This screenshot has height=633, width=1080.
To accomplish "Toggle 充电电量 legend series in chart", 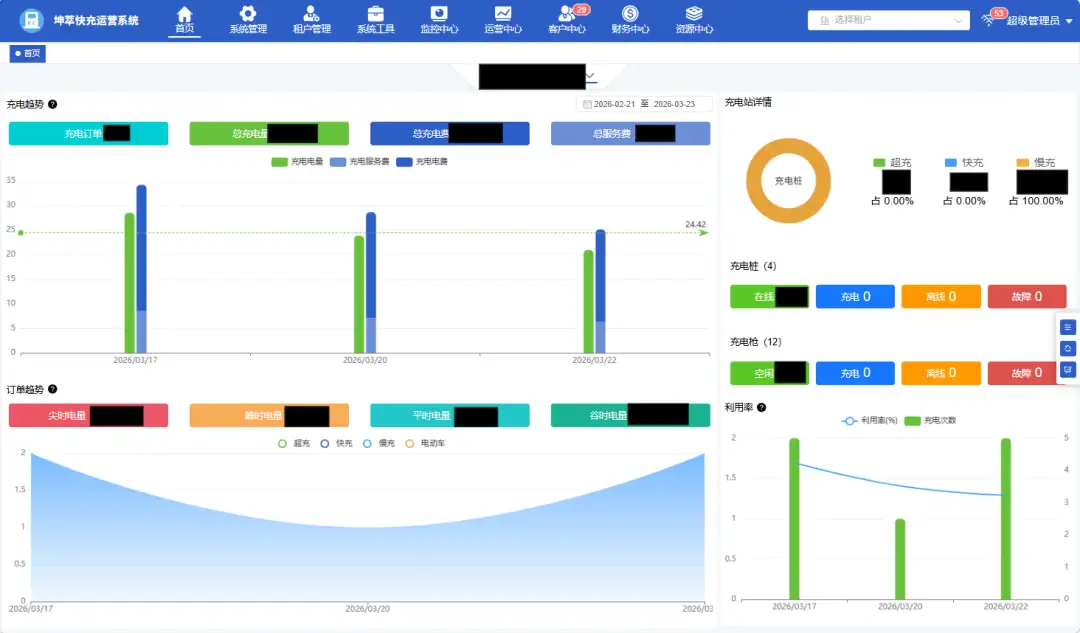I will [297, 162].
